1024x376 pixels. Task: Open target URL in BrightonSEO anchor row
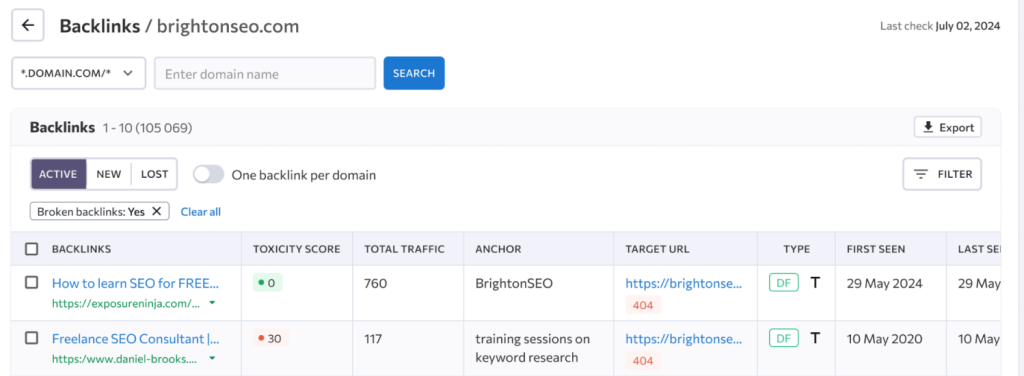684,283
